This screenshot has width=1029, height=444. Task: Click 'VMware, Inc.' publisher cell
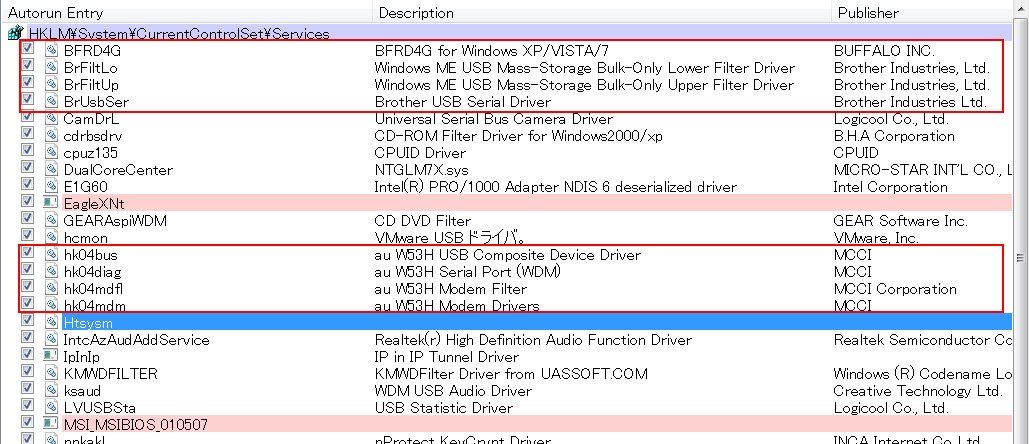tap(876, 238)
